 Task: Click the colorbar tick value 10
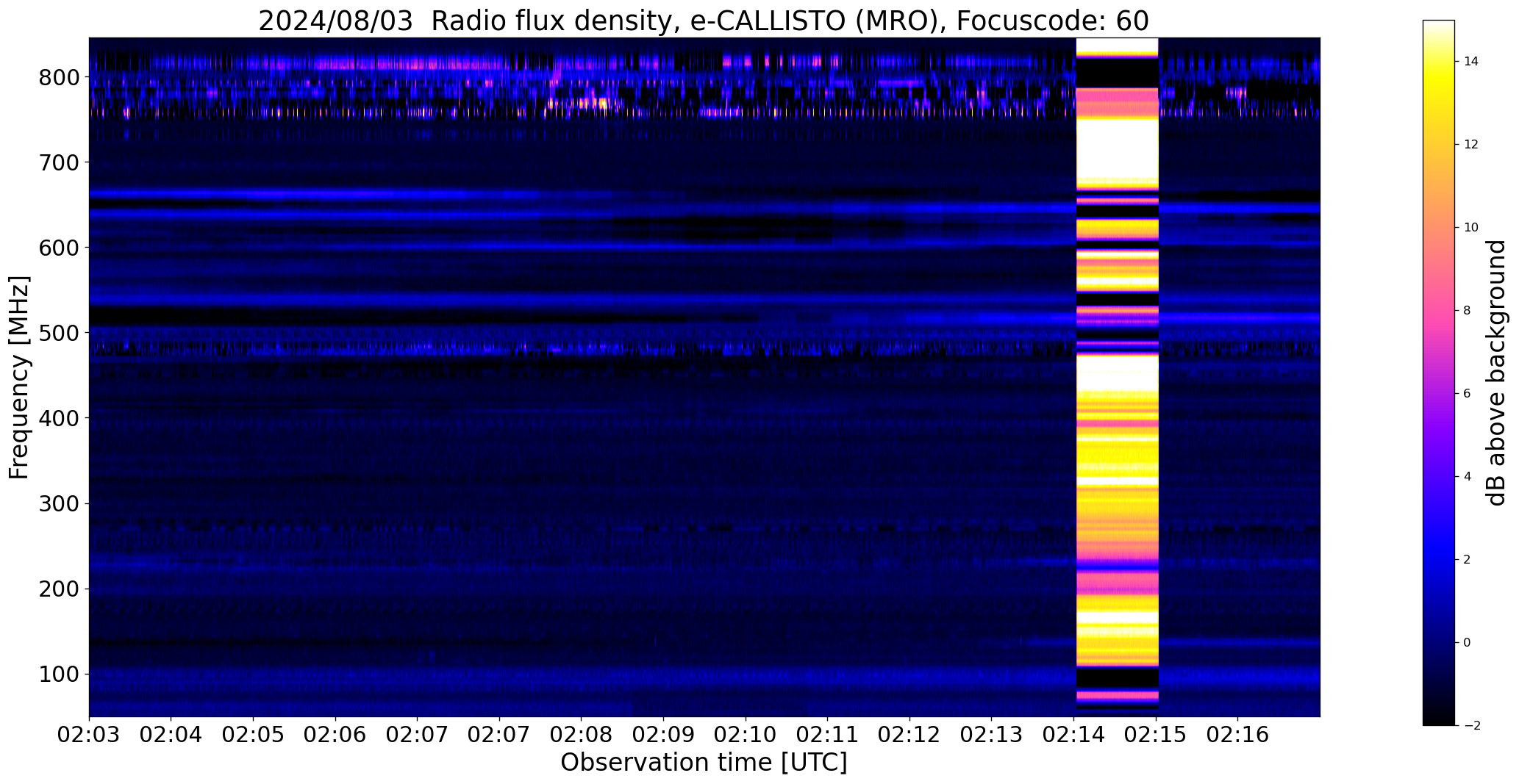[x=1471, y=228]
